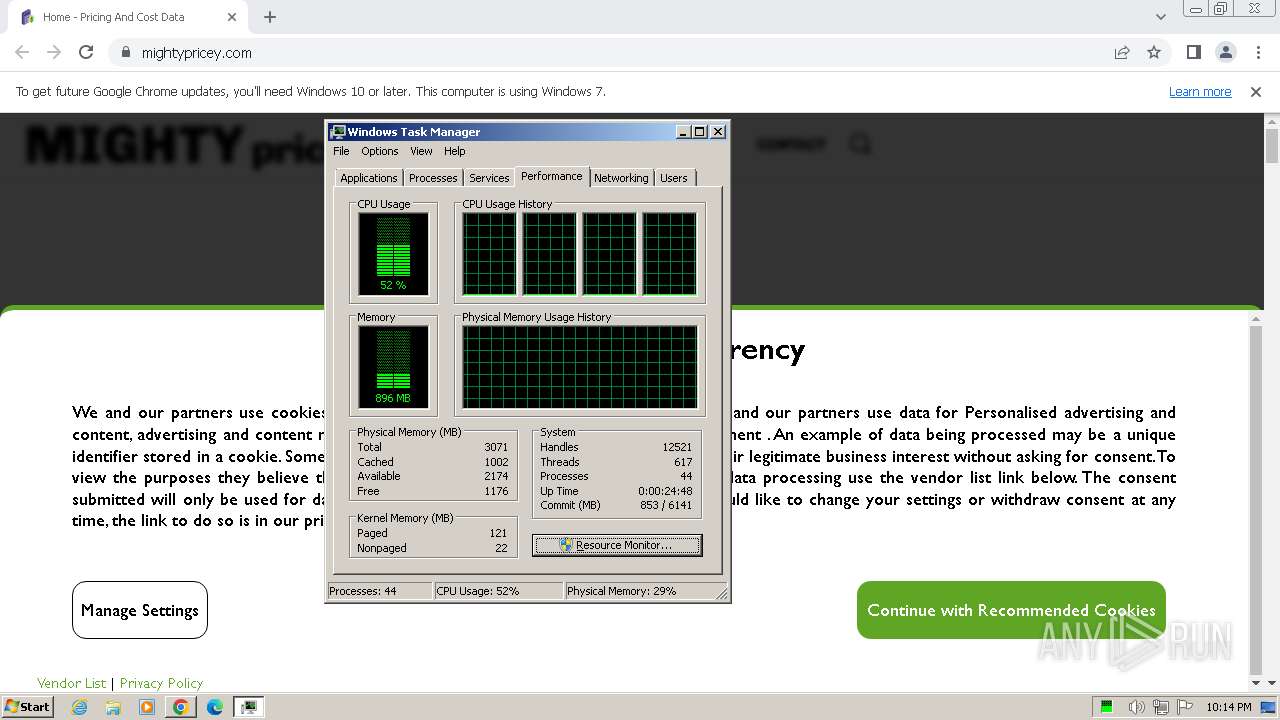Toggle Chrome side panel
The image size is (1280, 720).
[x=1193, y=53]
